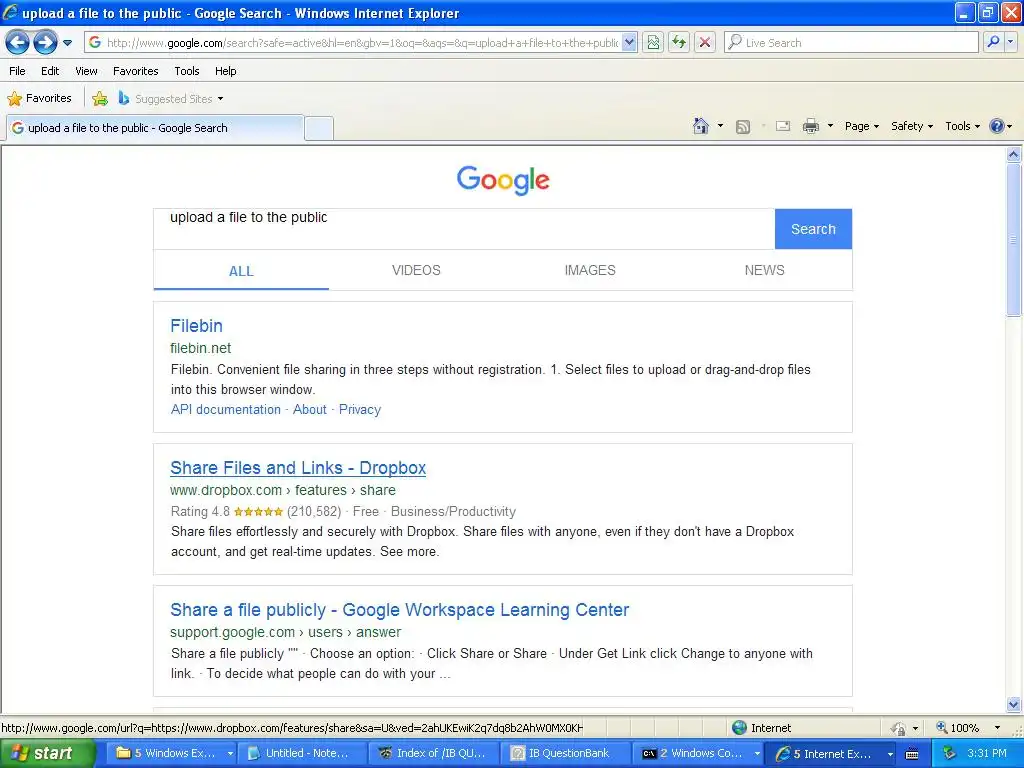The image size is (1024, 768).
Task: Open Share a file publicly Google Workspace result
Action: click(399, 610)
